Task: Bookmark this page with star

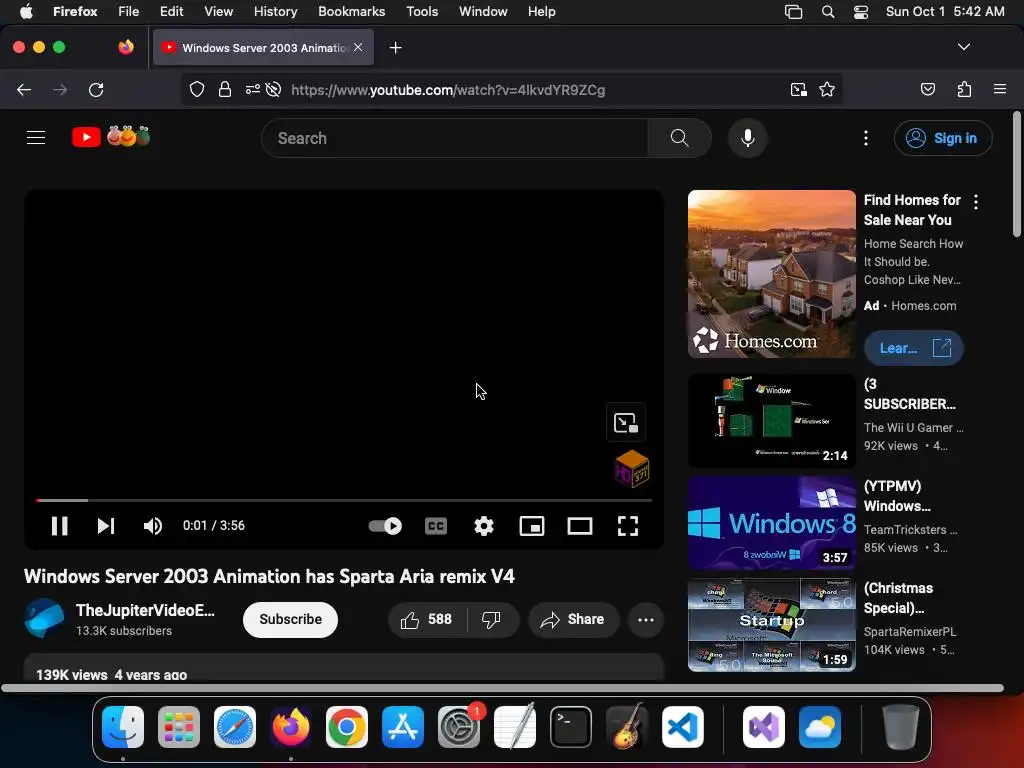Action: click(827, 89)
